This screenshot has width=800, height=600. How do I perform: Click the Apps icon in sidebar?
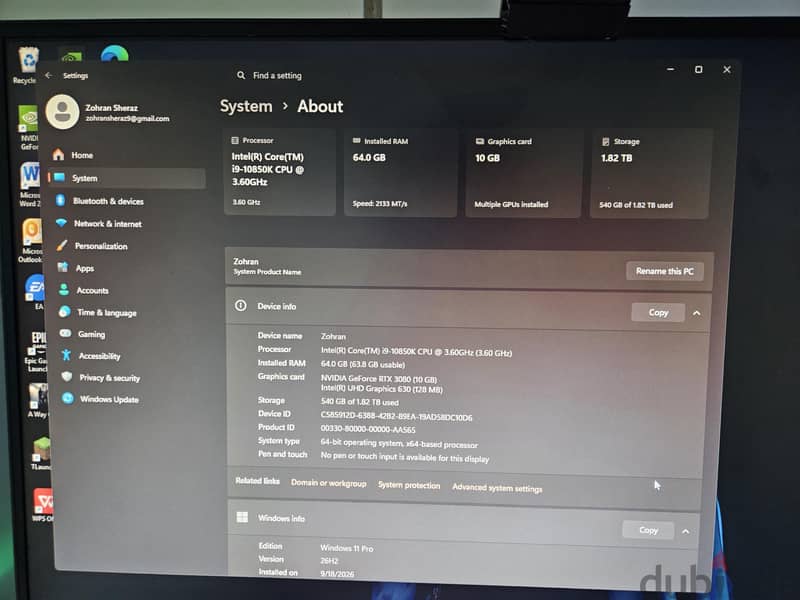pyautogui.click(x=63, y=267)
